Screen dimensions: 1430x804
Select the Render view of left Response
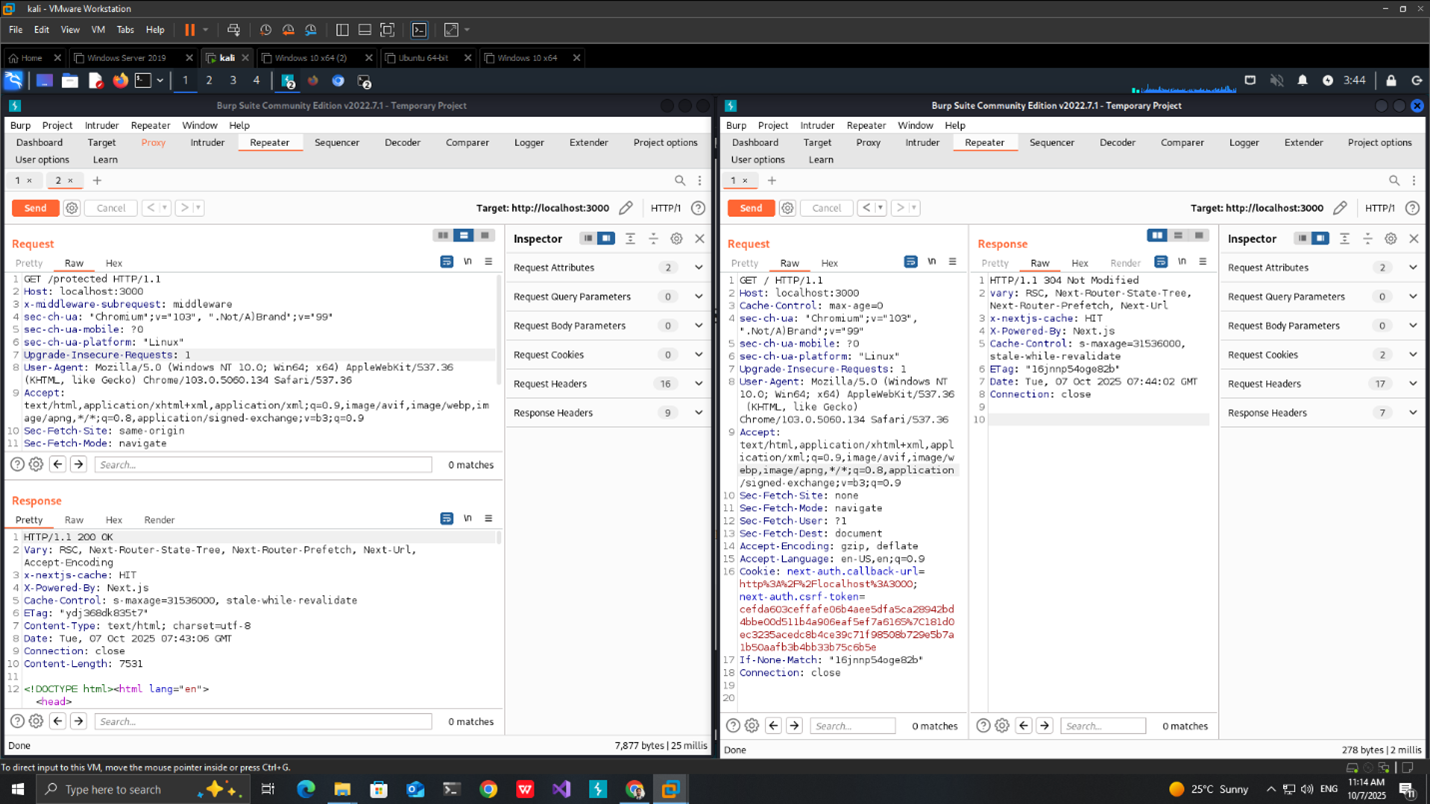(x=159, y=520)
